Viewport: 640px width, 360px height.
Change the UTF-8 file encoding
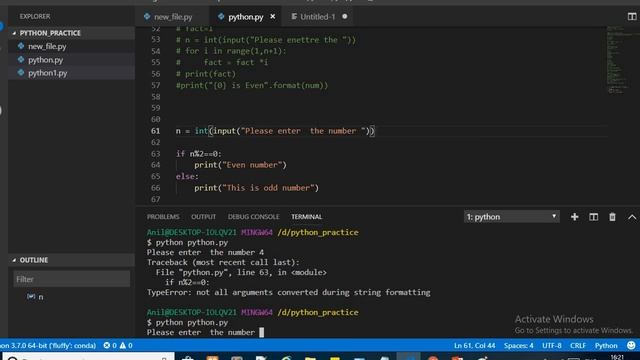pyautogui.click(x=551, y=345)
